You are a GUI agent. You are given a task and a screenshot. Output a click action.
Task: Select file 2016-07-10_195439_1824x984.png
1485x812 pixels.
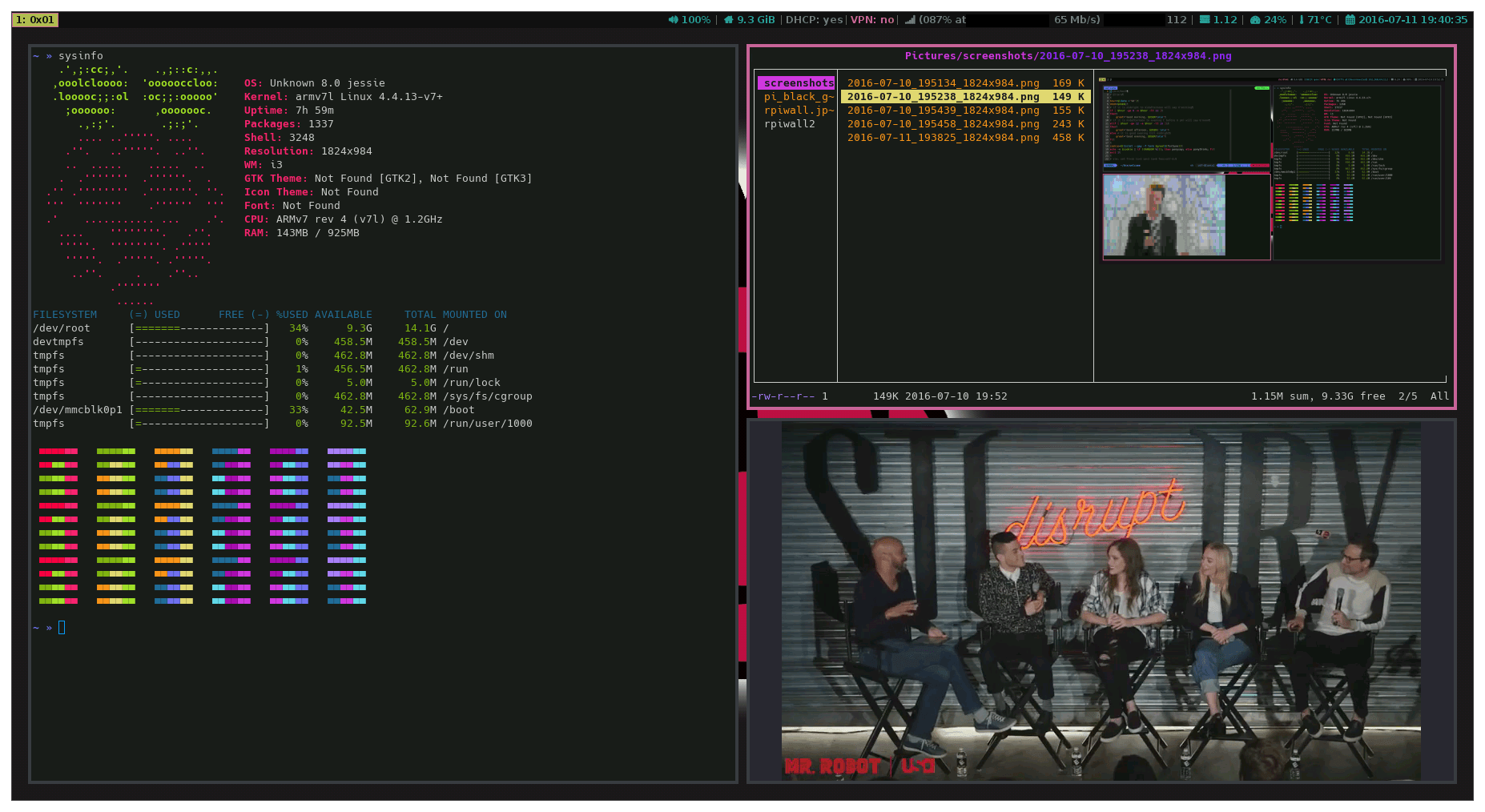(965, 111)
